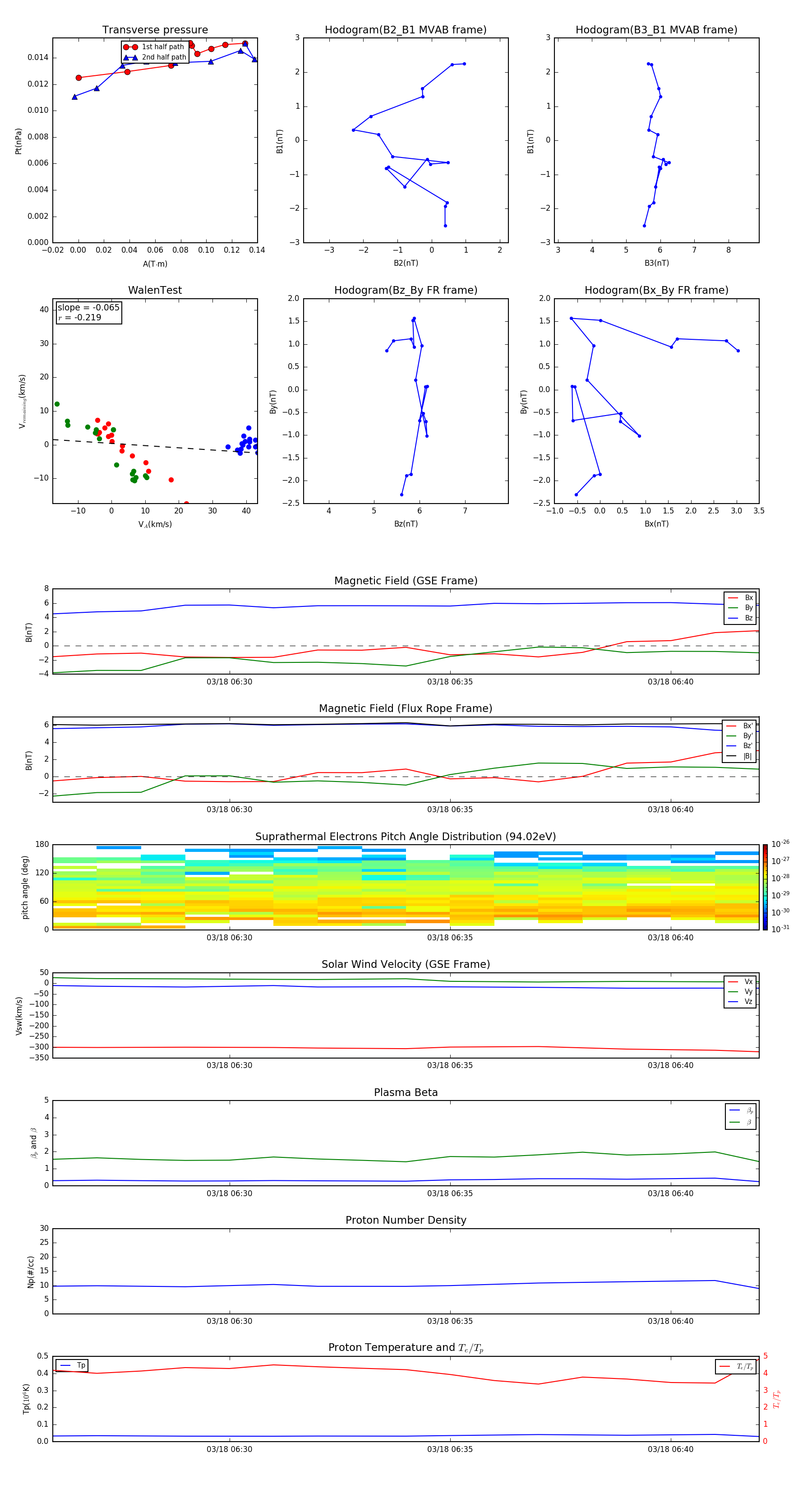This screenshot has height=1489, width=812.
Task: Click the 'B3(nT)' x-axis label
Action: (x=656, y=263)
